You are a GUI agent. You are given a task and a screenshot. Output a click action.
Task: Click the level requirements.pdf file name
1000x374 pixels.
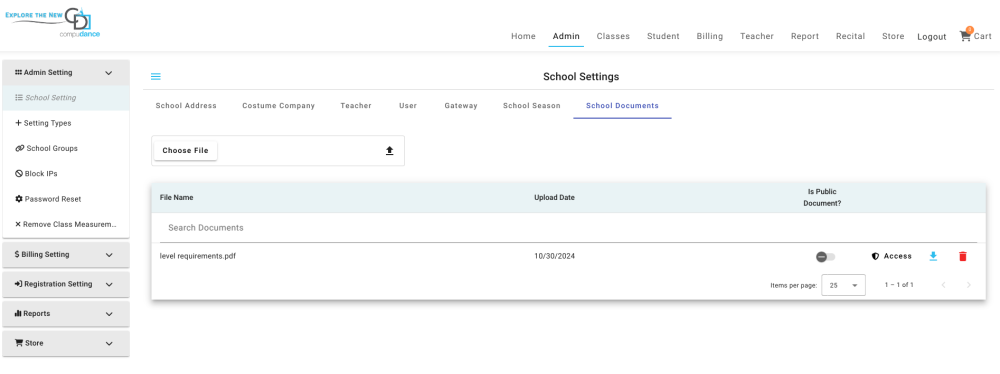coord(198,257)
